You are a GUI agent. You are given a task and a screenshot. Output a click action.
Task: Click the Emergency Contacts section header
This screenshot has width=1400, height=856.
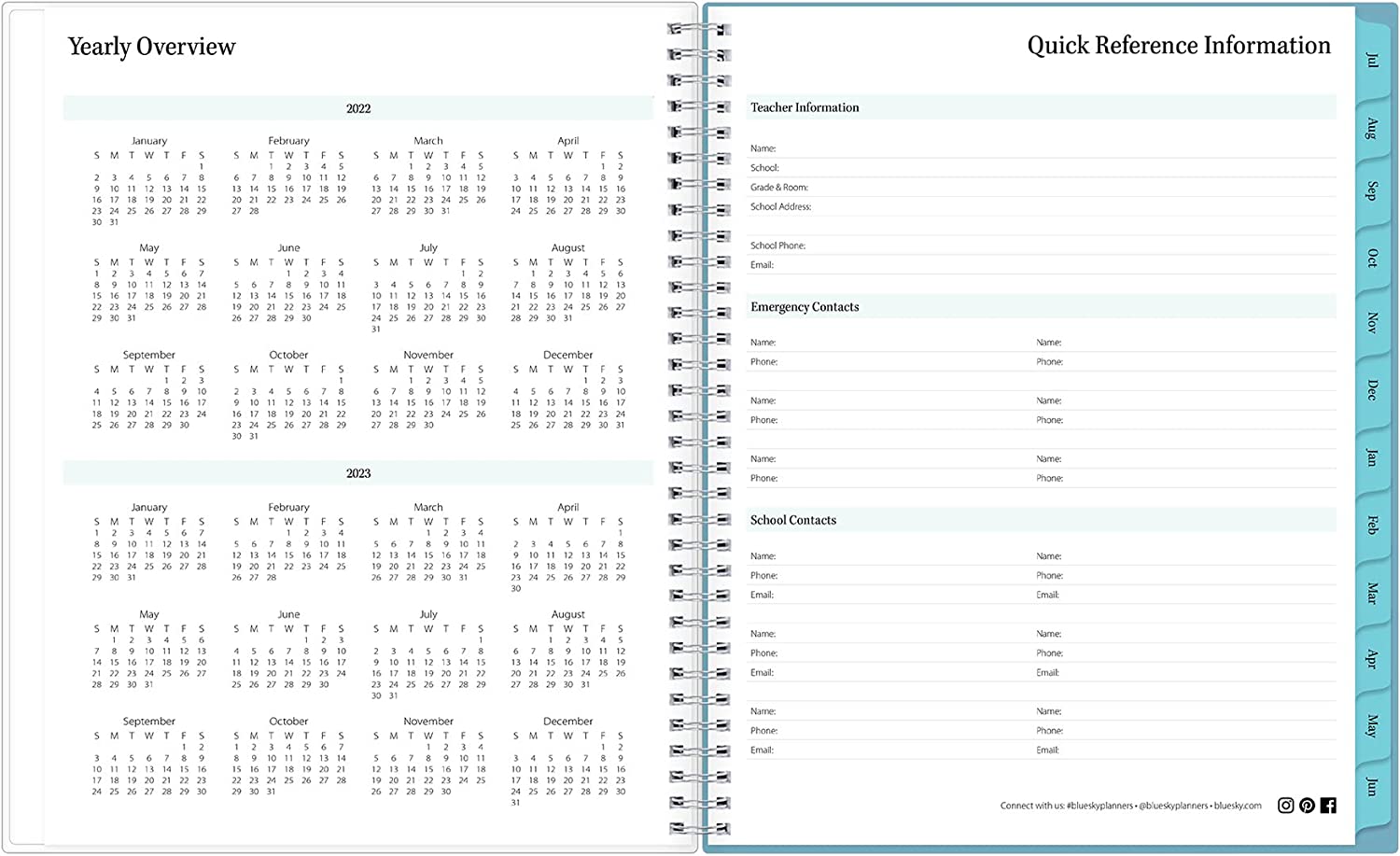(805, 307)
